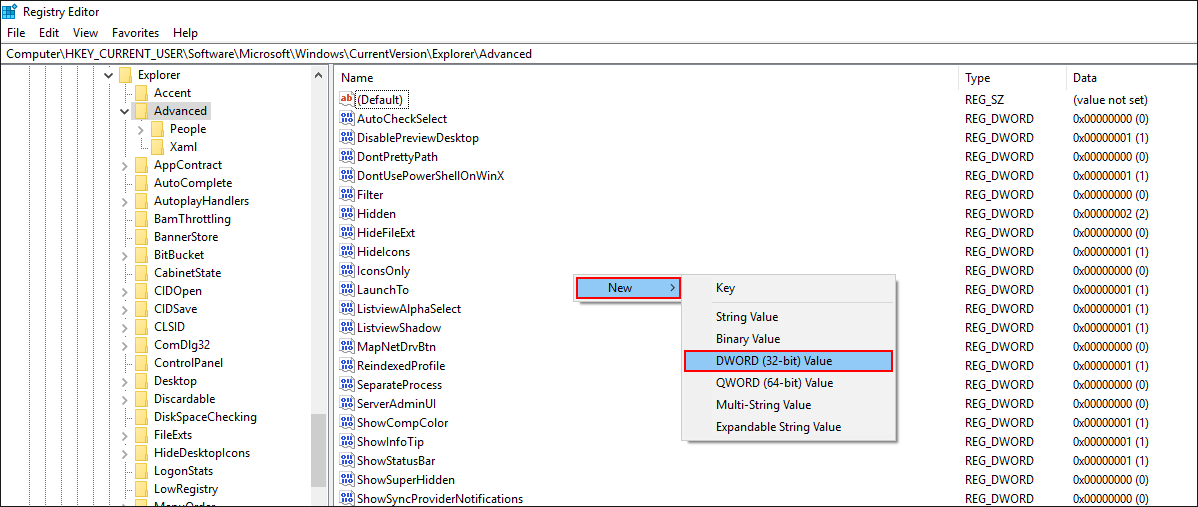Viewport: 1198px width, 507px height.
Task: Click the ReindexedProfile DWORD icon
Action: click(347, 366)
